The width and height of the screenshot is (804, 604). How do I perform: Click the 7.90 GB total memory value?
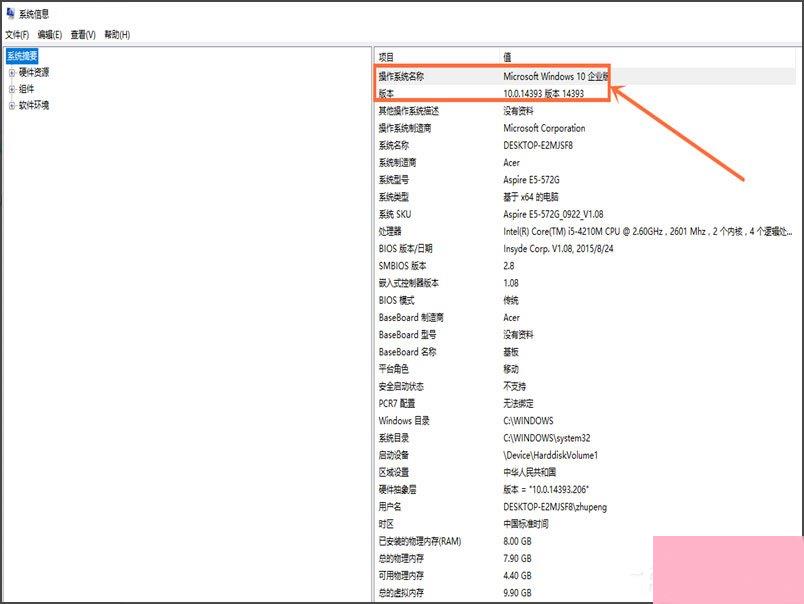517,558
